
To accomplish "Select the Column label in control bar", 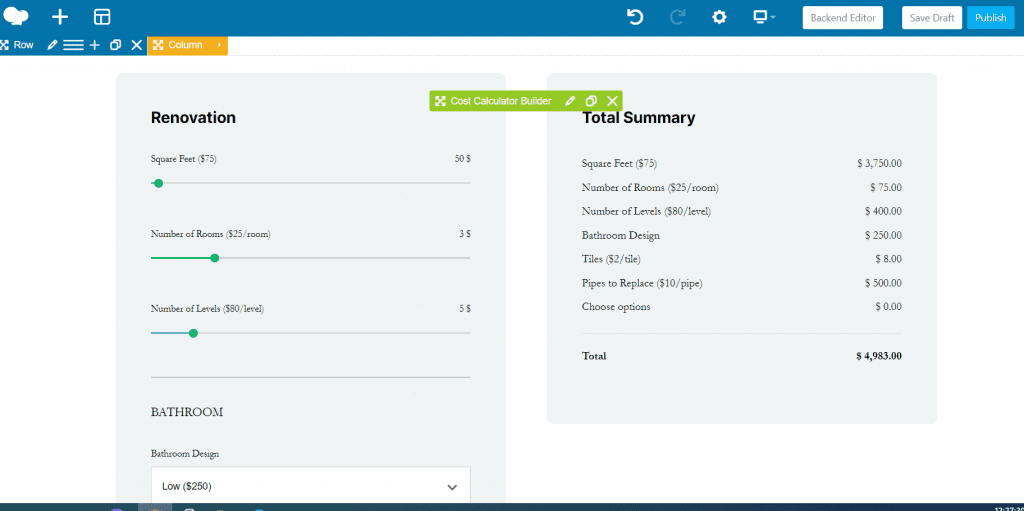I will click(185, 45).
